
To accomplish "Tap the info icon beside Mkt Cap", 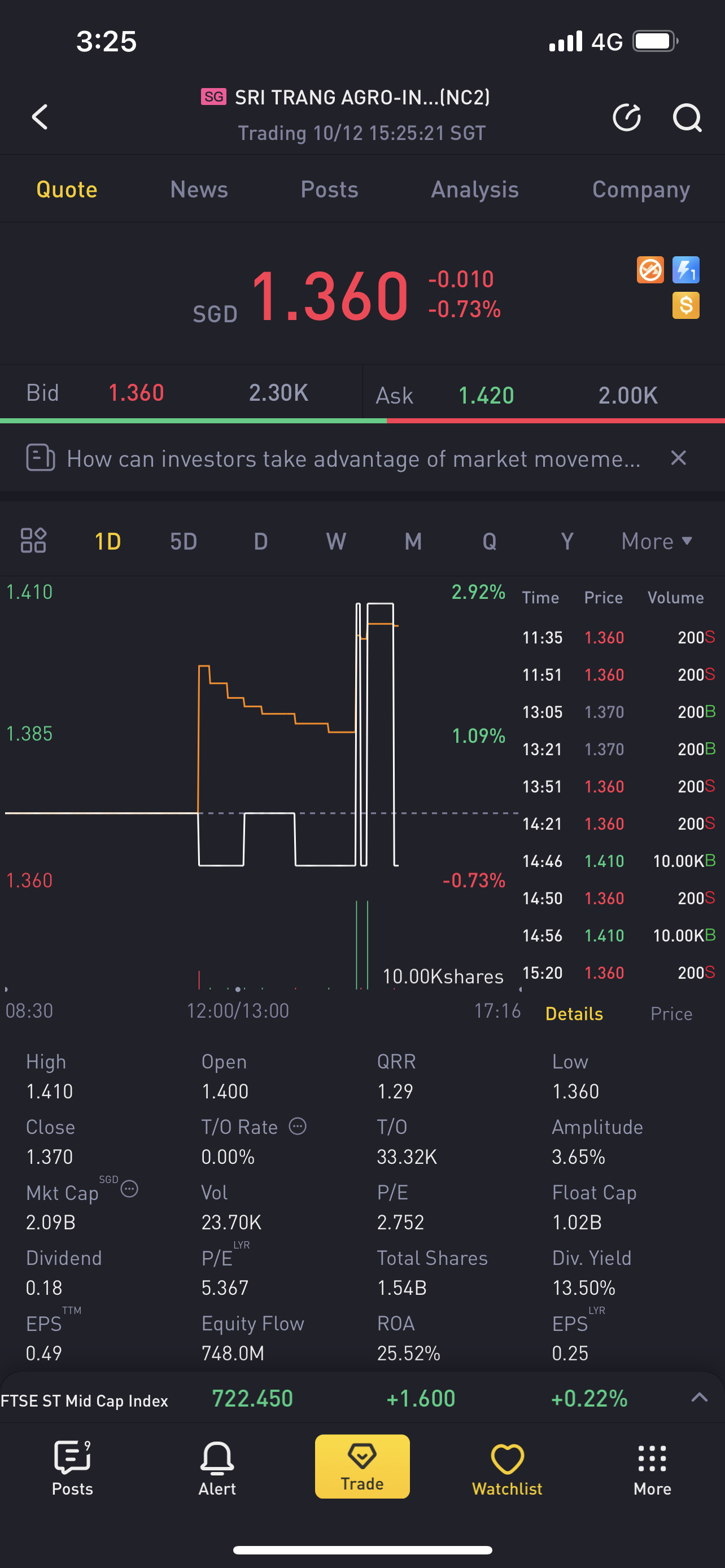I will pyautogui.click(x=129, y=1188).
